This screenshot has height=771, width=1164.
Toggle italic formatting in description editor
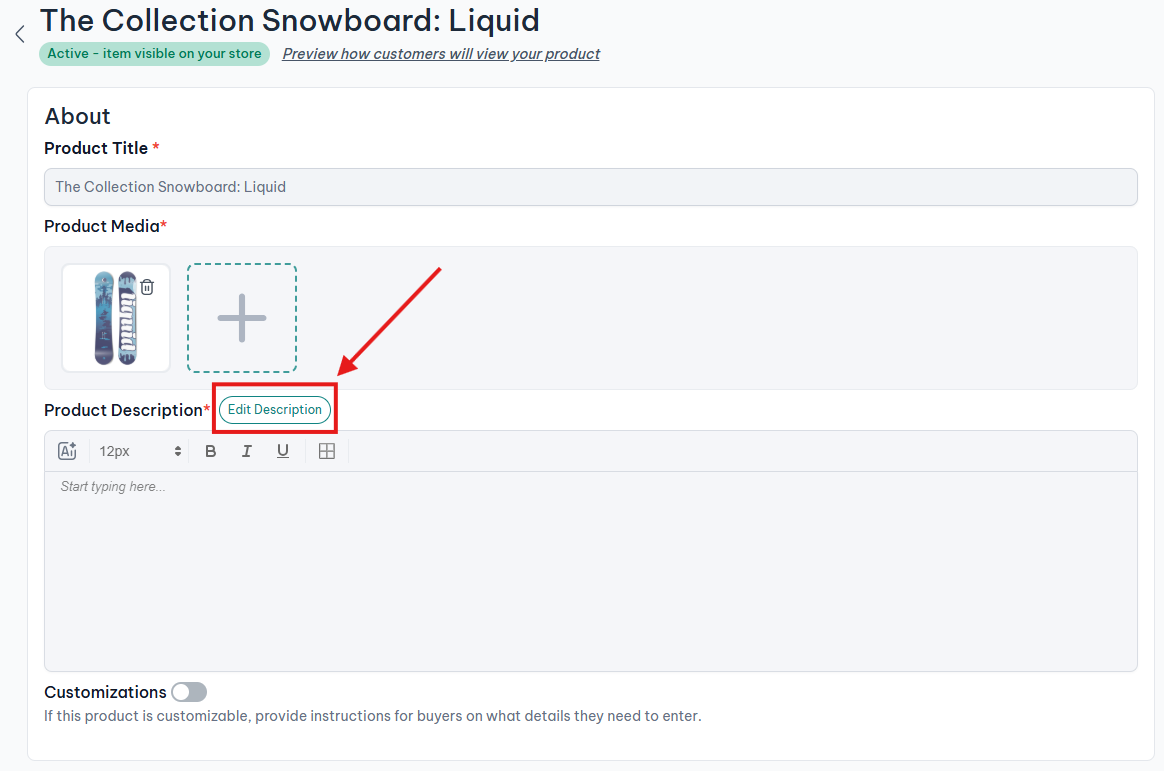(x=247, y=451)
